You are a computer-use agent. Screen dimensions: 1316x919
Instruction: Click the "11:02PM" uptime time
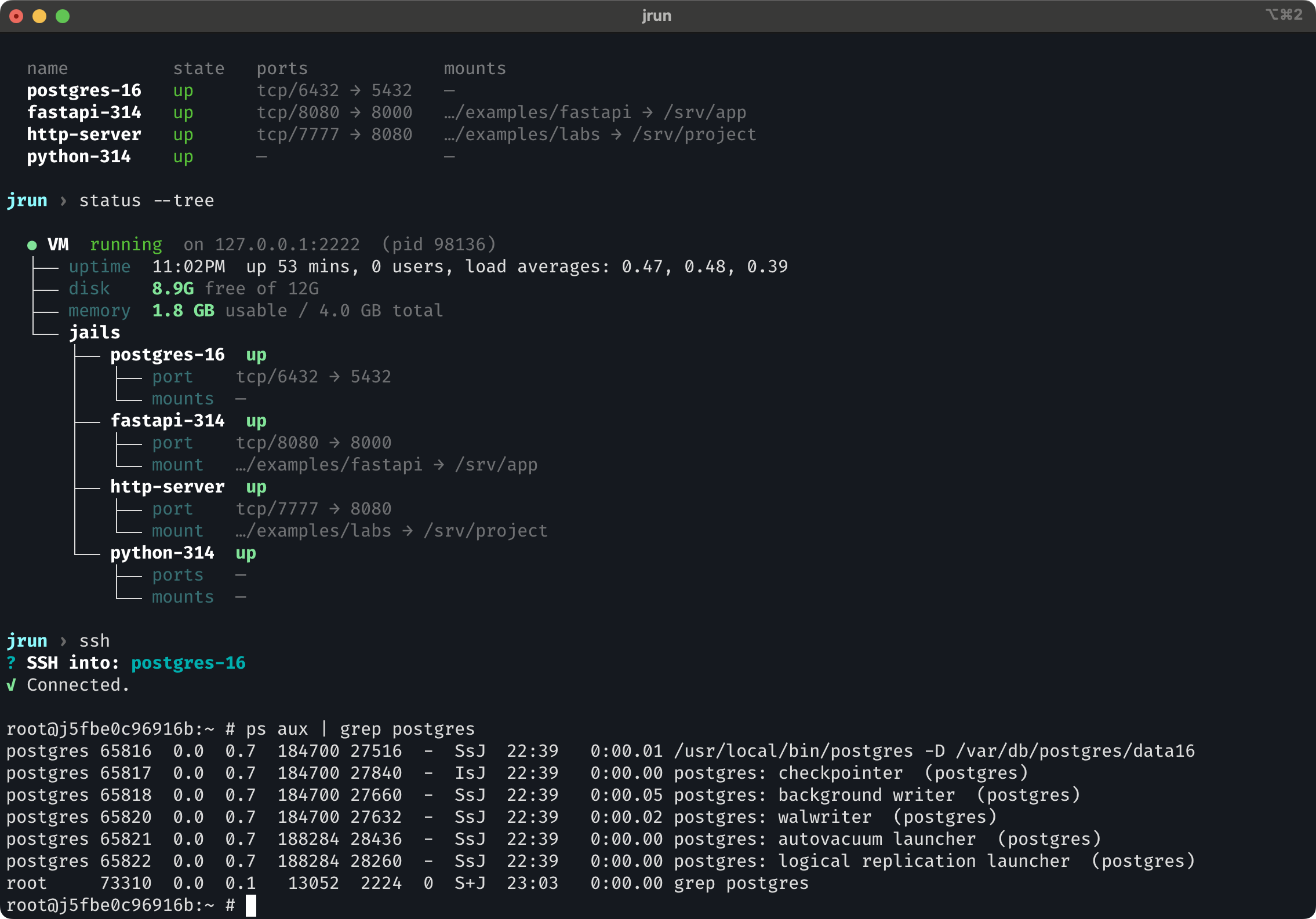pos(188,267)
